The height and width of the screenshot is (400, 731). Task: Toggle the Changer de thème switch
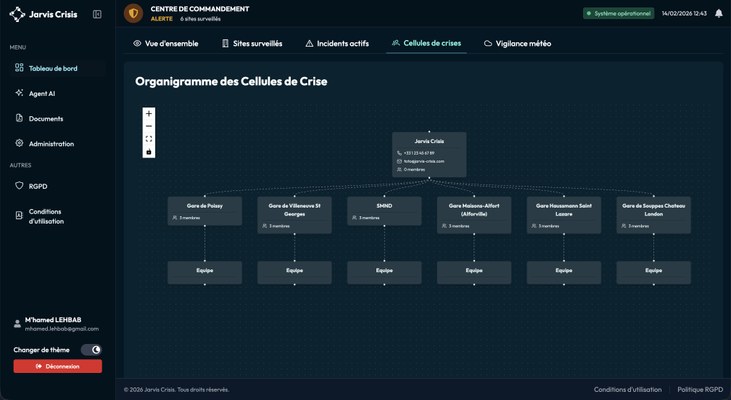(91, 350)
